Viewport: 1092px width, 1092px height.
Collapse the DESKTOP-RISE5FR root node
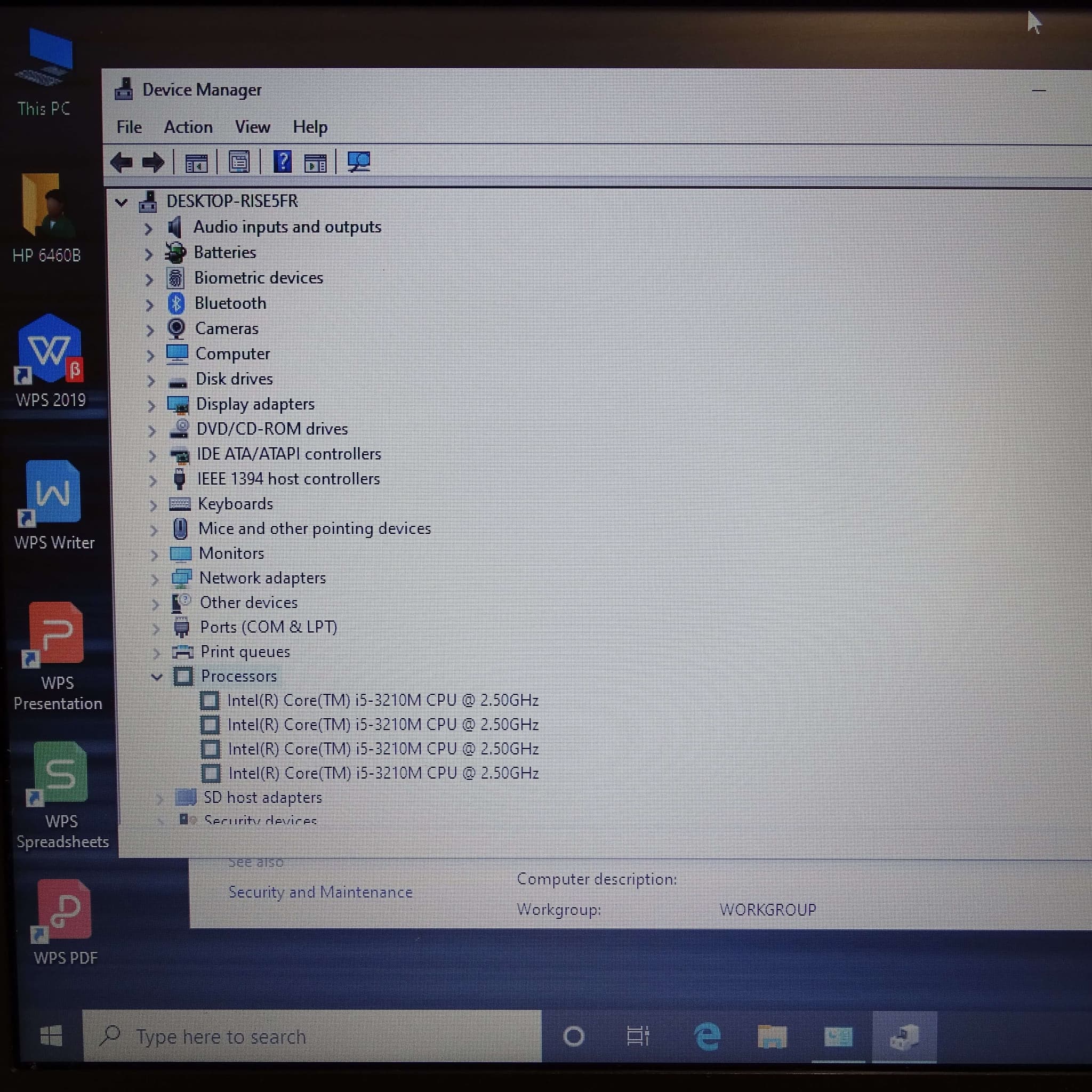click(x=121, y=202)
